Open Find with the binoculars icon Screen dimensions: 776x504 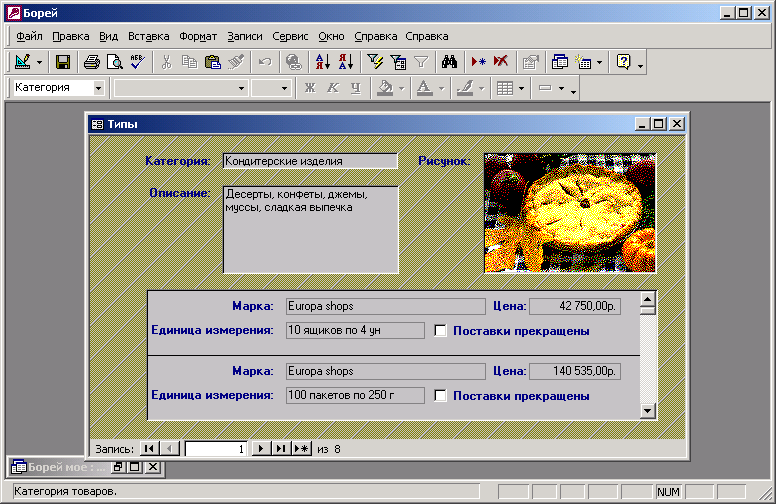(449, 62)
